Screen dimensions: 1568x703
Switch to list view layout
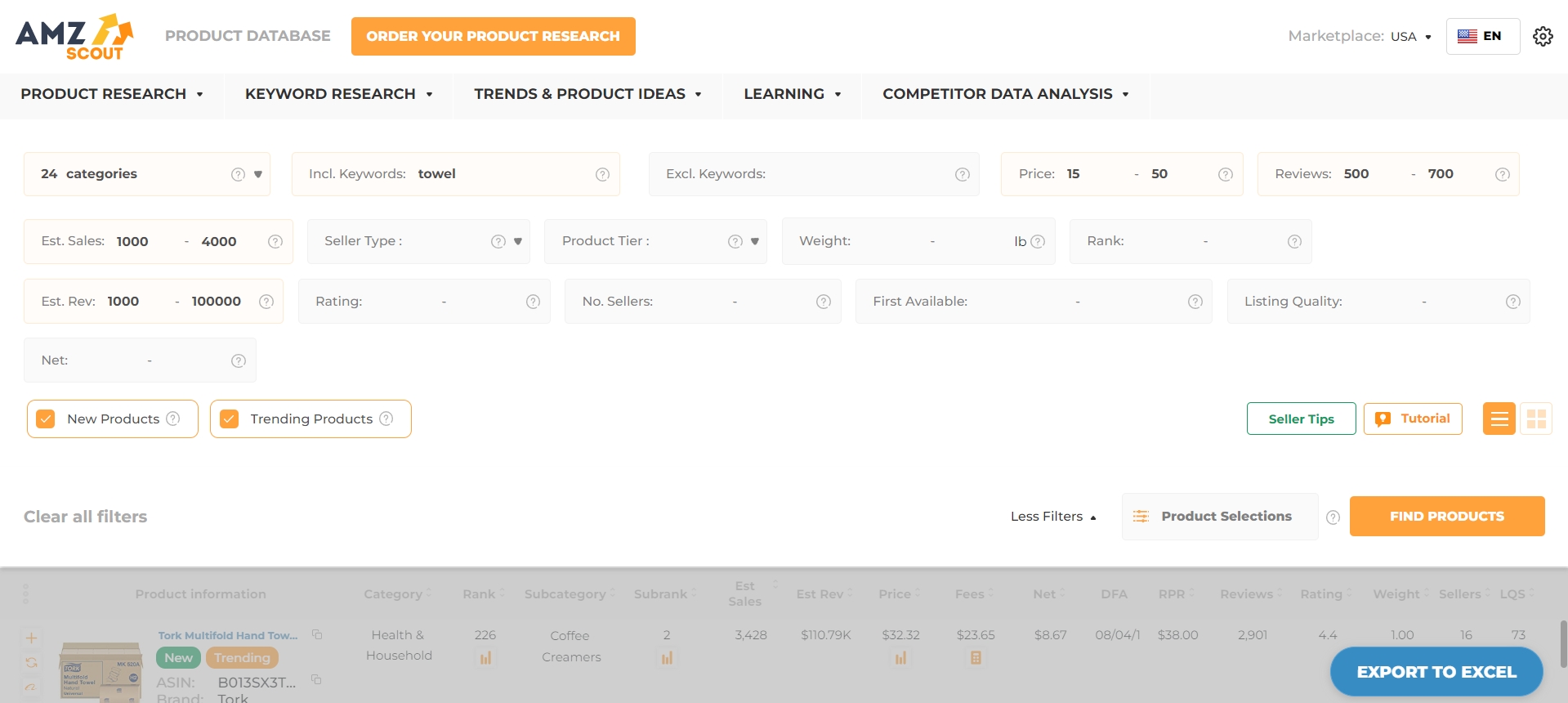(x=1499, y=419)
